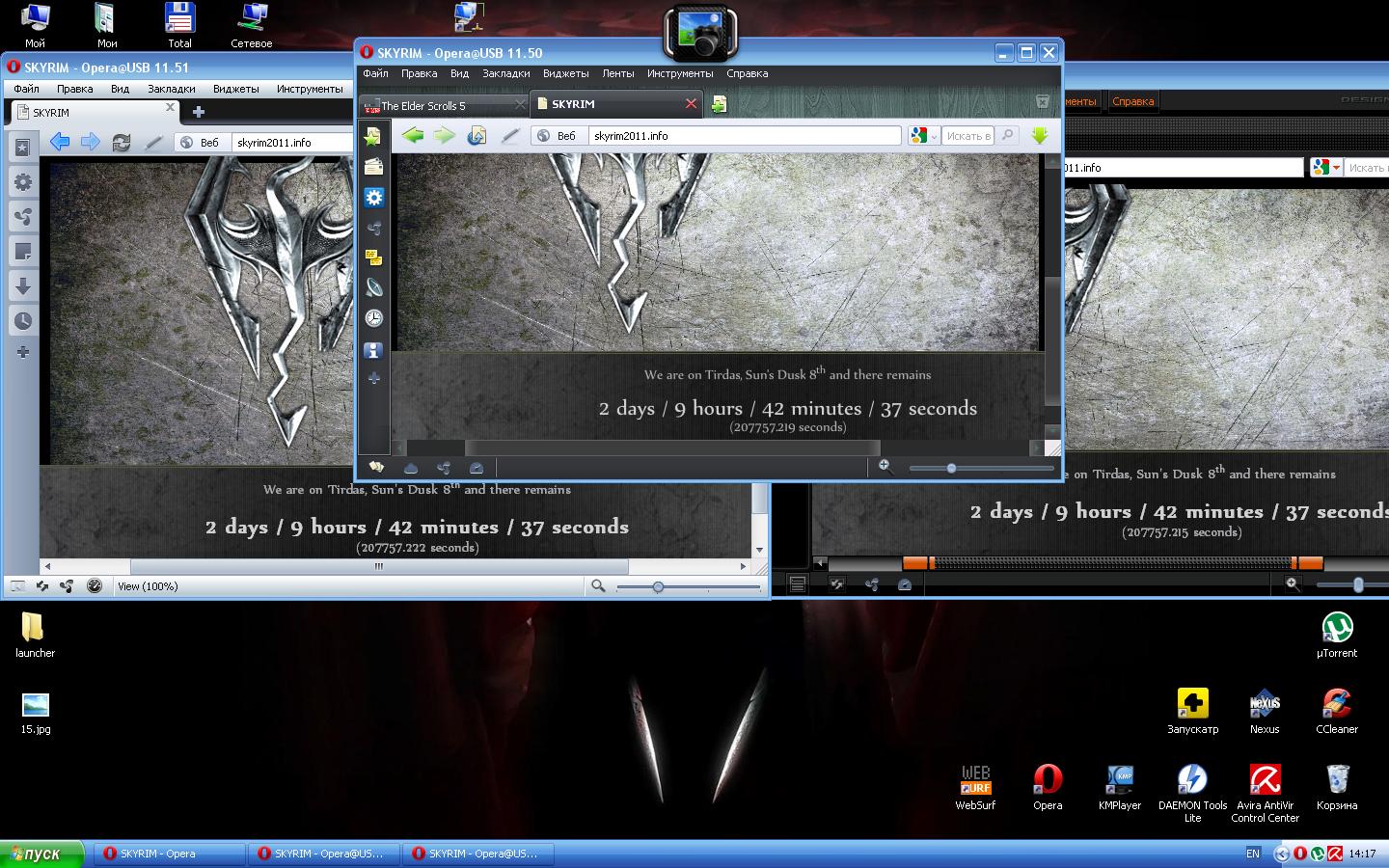Viewport: 1389px width, 868px height.
Task: Click the blue Info panel icon in Opera 11.50
Action: click(373, 350)
